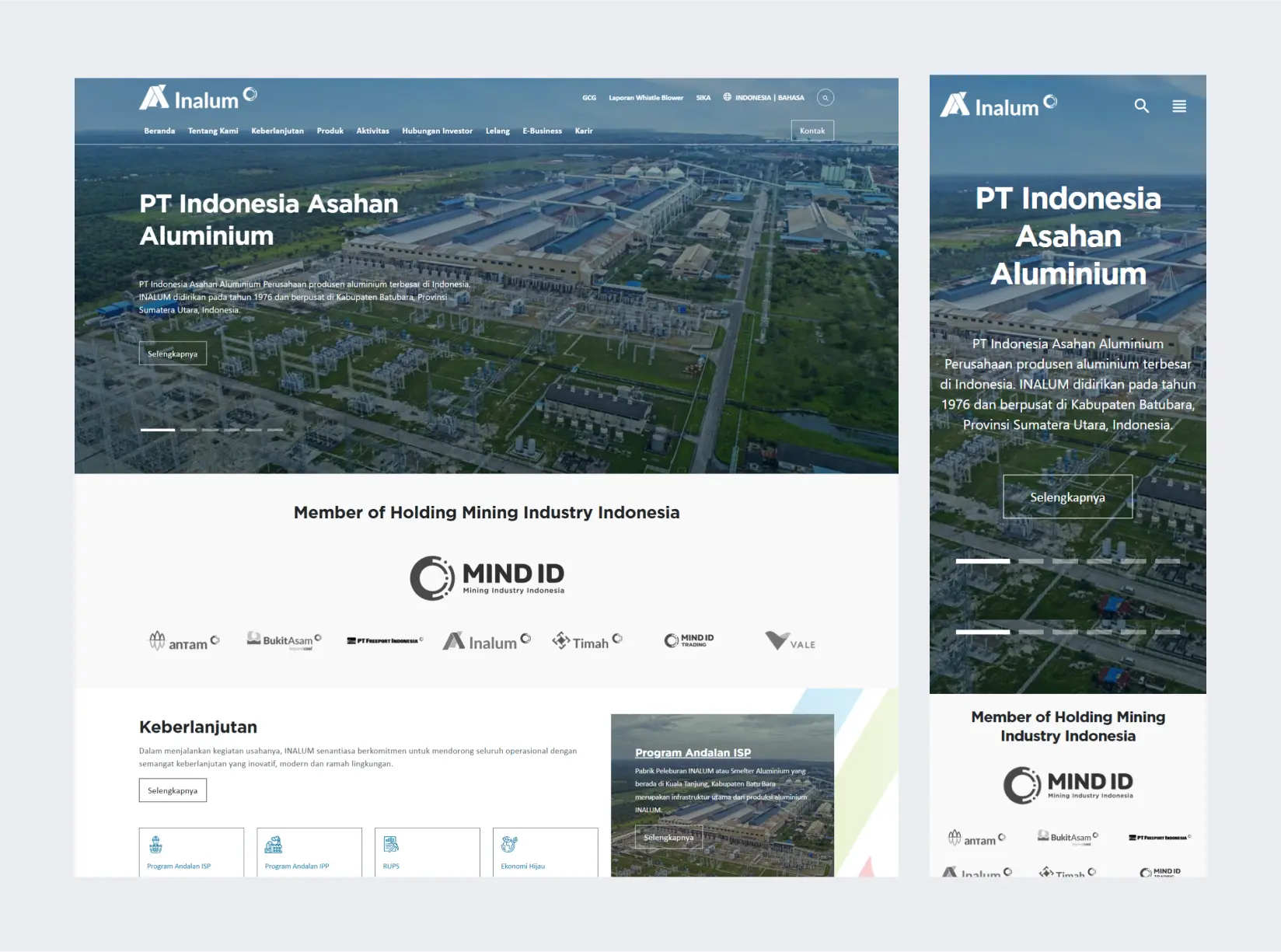
Task: Open the Tentang Kami menu
Action: 213,131
